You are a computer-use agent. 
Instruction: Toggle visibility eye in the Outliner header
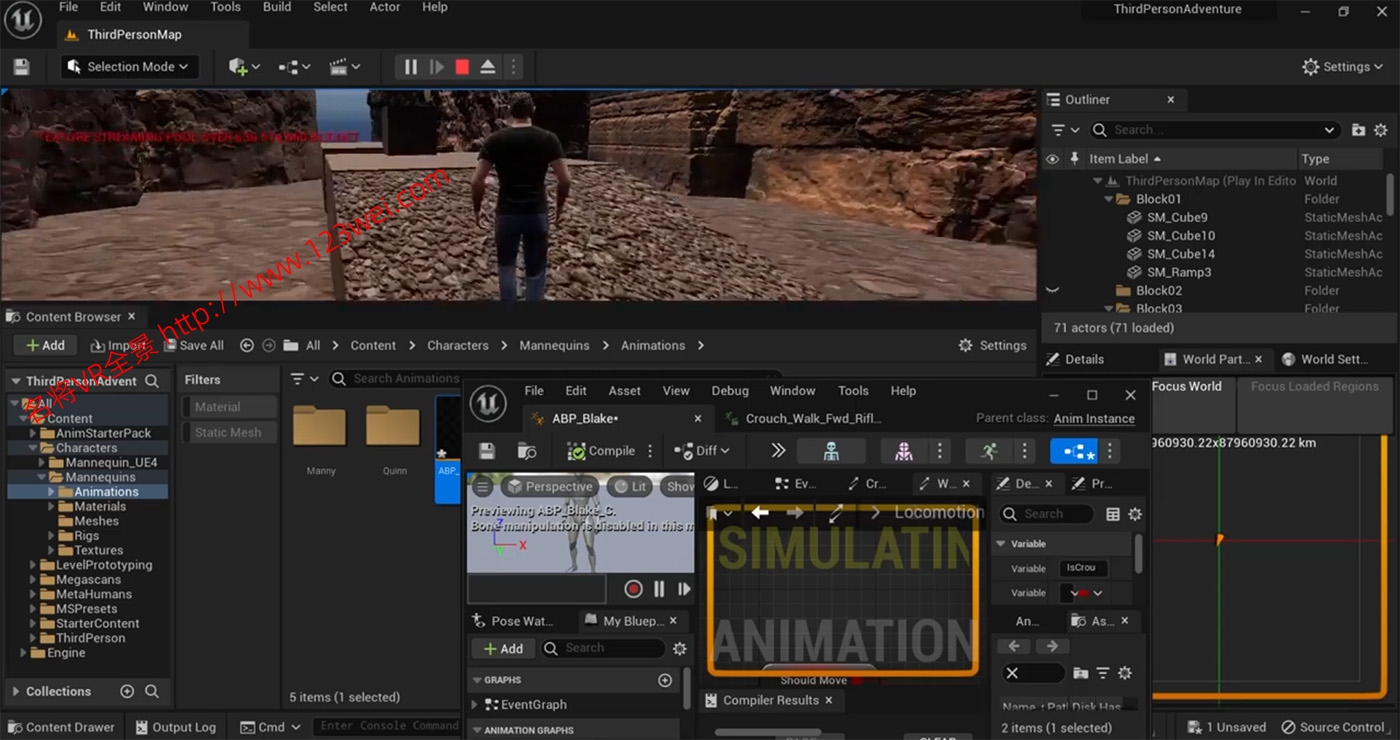(x=1051, y=158)
